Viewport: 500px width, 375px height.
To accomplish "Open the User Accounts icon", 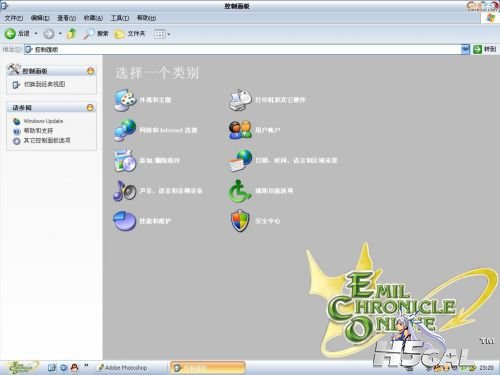I will coord(240,130).
